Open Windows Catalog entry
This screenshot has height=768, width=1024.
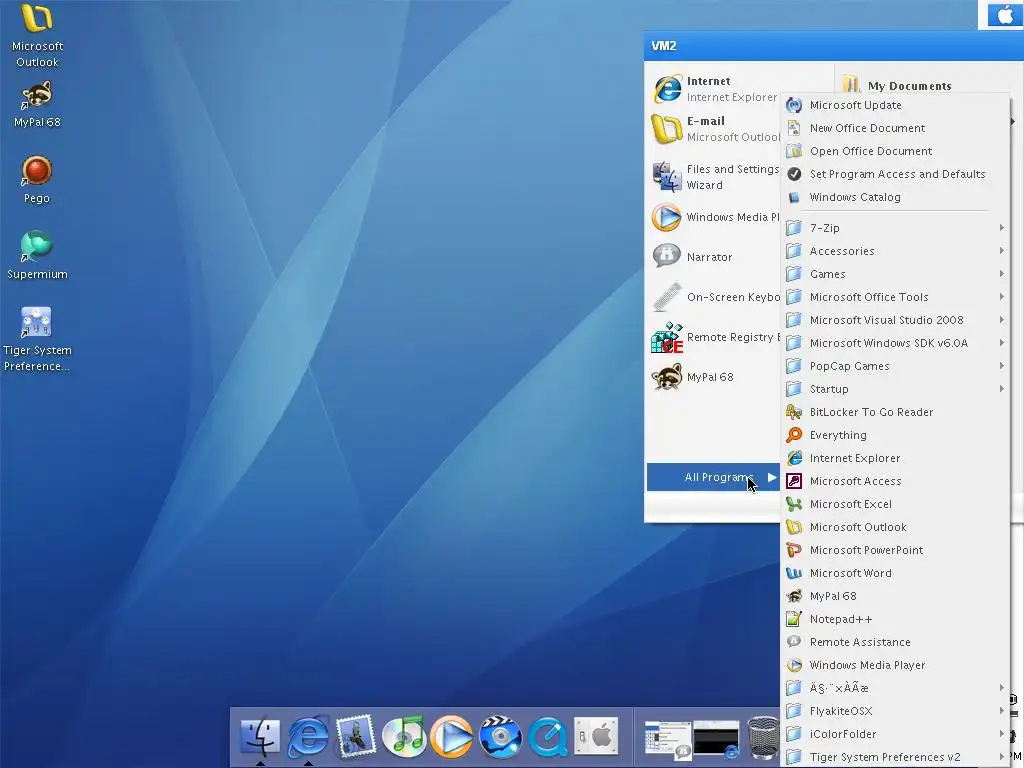point(895,197)
